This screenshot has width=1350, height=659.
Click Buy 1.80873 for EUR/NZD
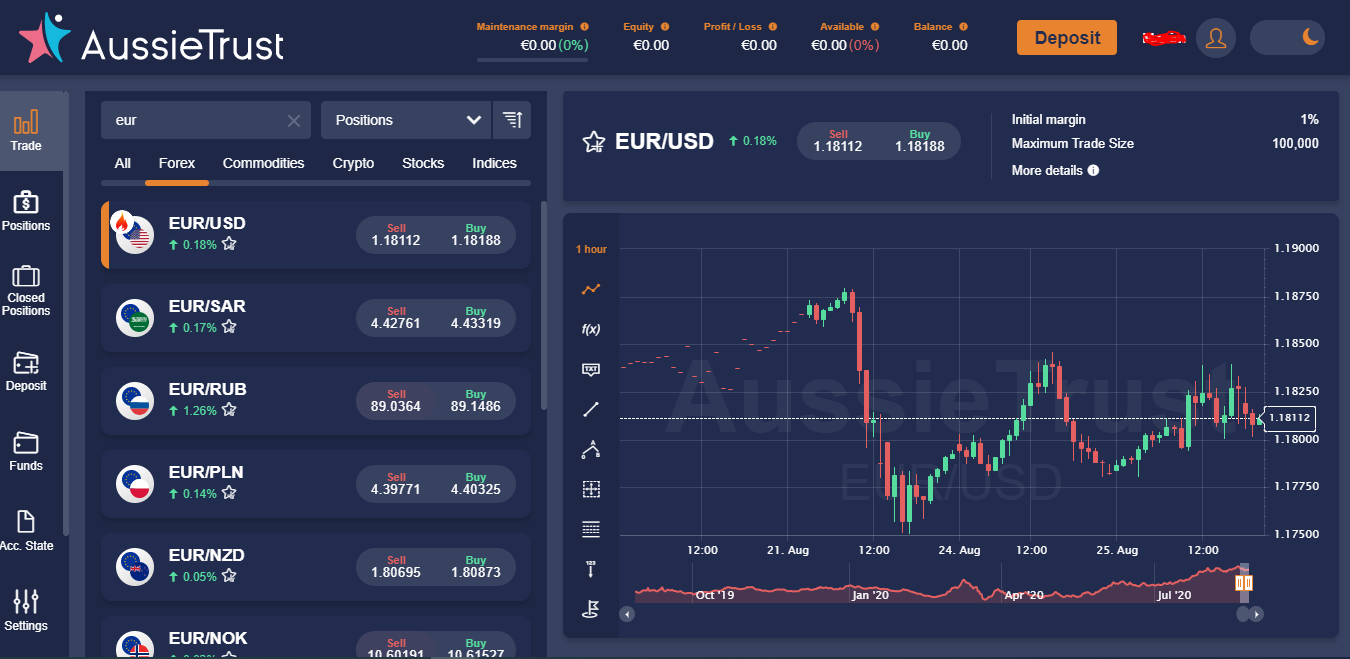pyautogui.click(x=476, y=567)
